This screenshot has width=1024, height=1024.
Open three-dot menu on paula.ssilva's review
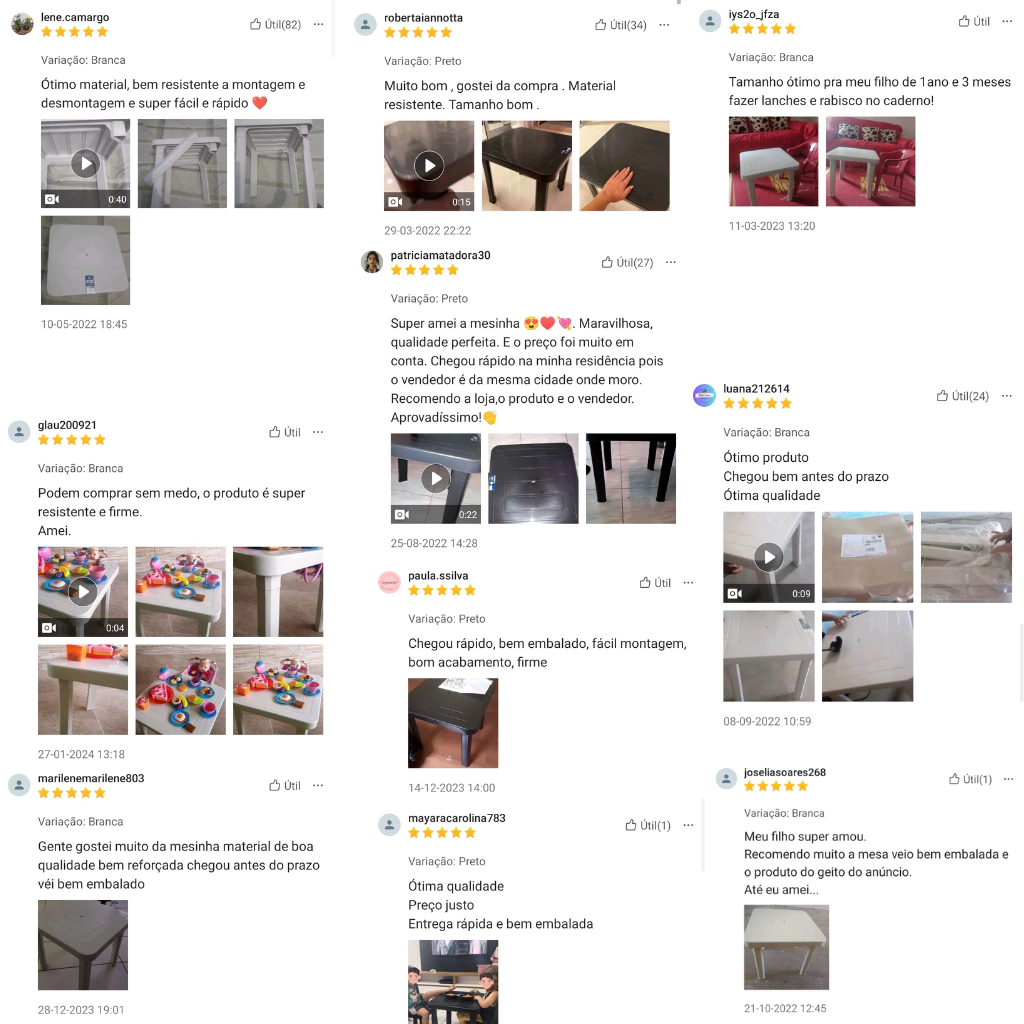[688, 583]
